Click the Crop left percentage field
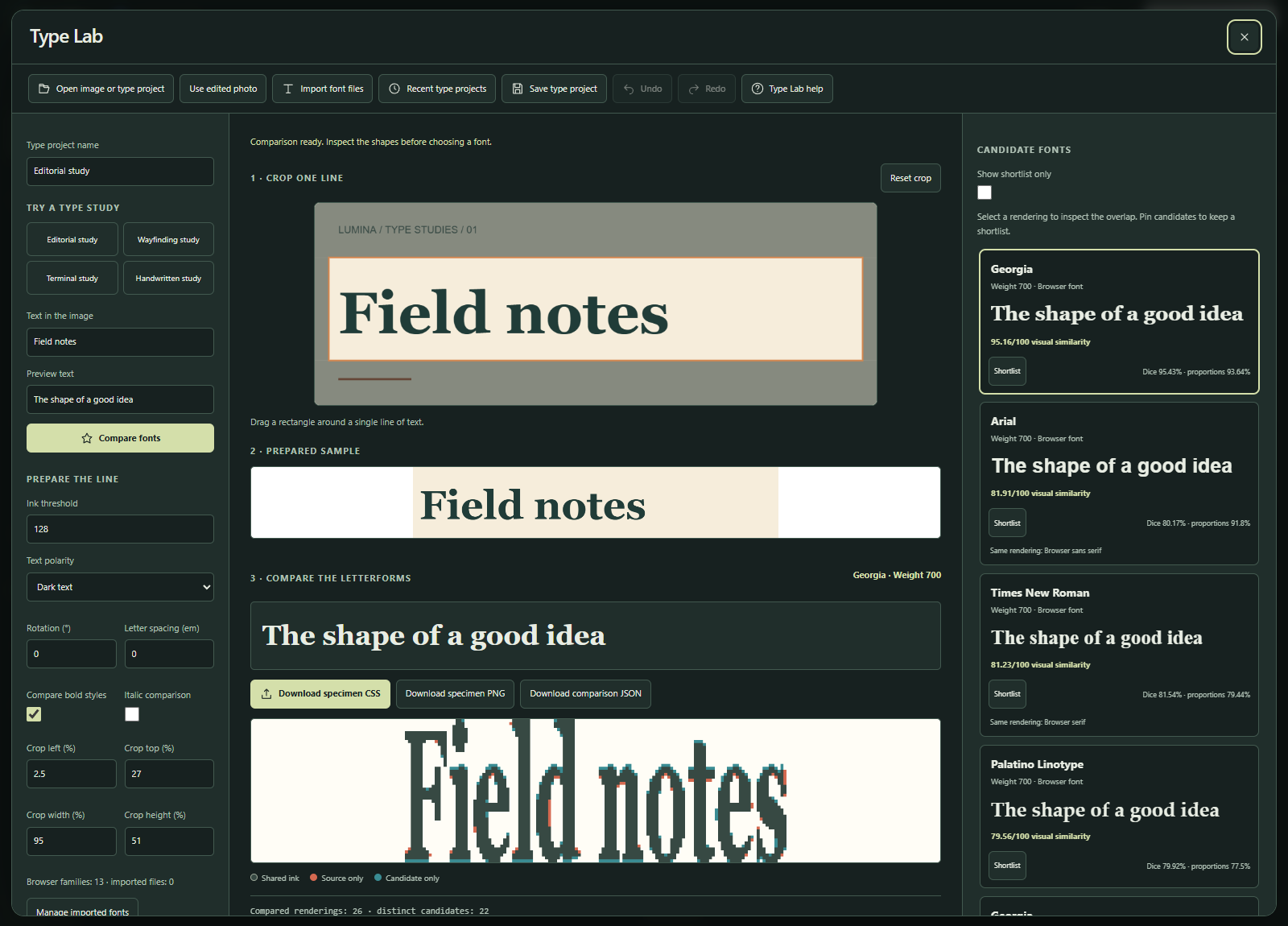Viewport: 1288px width, 926px height. tap(72, 774)
